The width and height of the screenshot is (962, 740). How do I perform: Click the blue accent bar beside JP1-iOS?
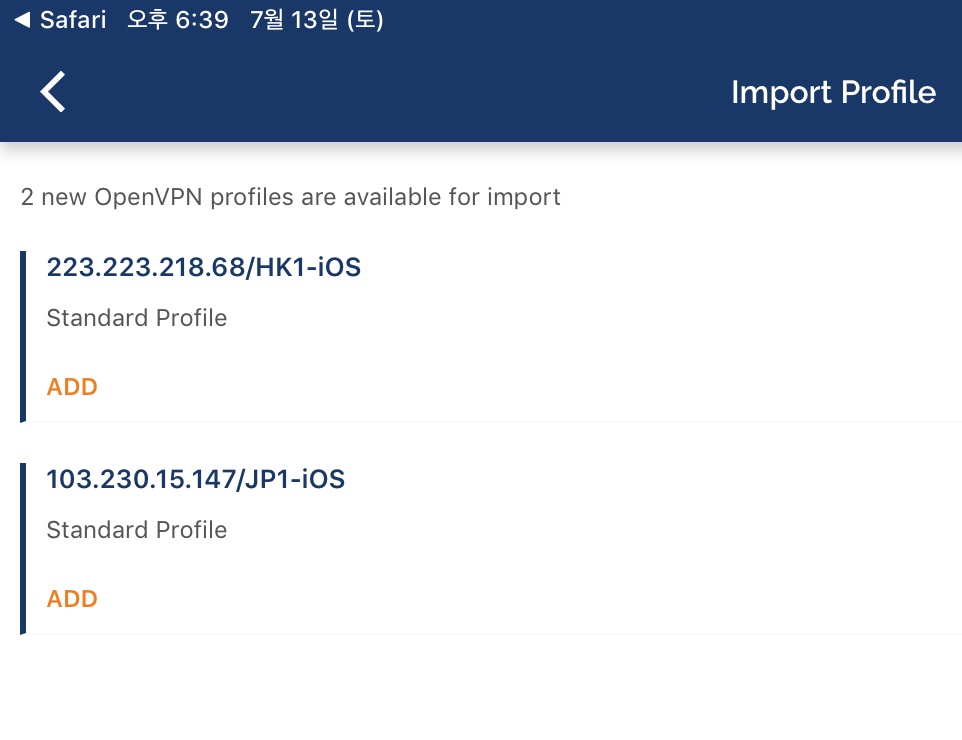click(x=23, y=548)
